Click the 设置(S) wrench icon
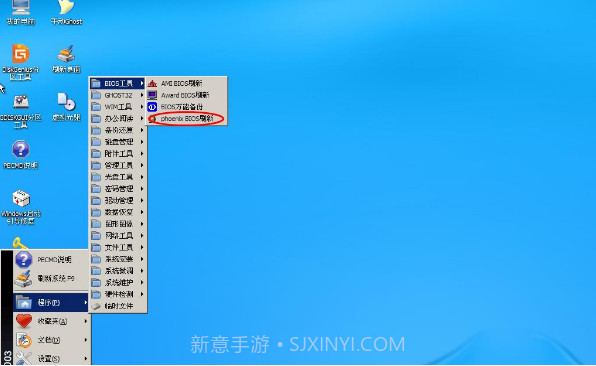596x366 pixels. pyautogui.click(x=24, y=358)
